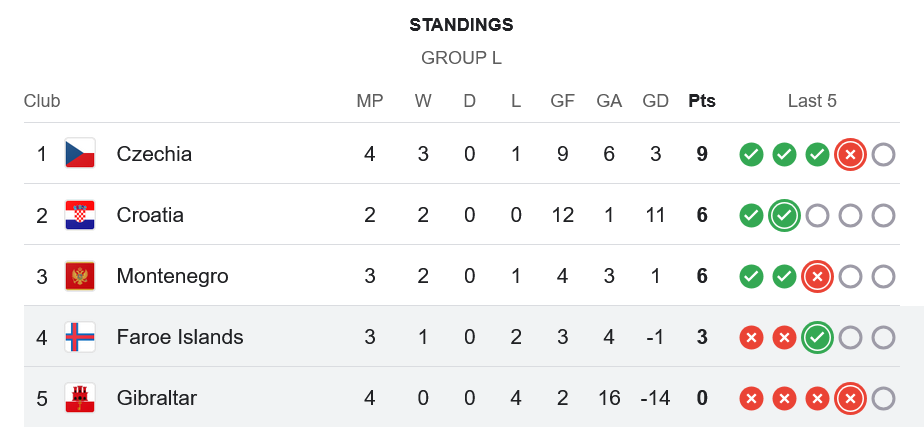924x445 pixels.
Task: Open the Faroe Islands team page
Action: (x=180, y=337)
